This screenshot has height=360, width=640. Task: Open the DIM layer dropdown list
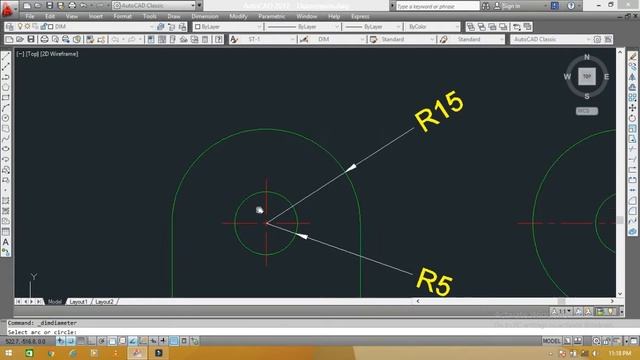pos(151,27)
